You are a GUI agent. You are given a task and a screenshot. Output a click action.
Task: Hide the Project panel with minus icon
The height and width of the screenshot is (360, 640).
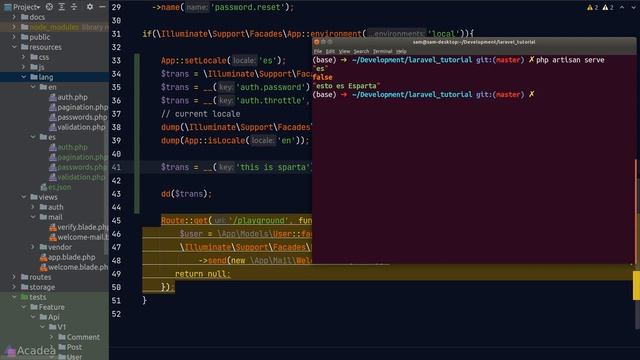click(102, 7)
